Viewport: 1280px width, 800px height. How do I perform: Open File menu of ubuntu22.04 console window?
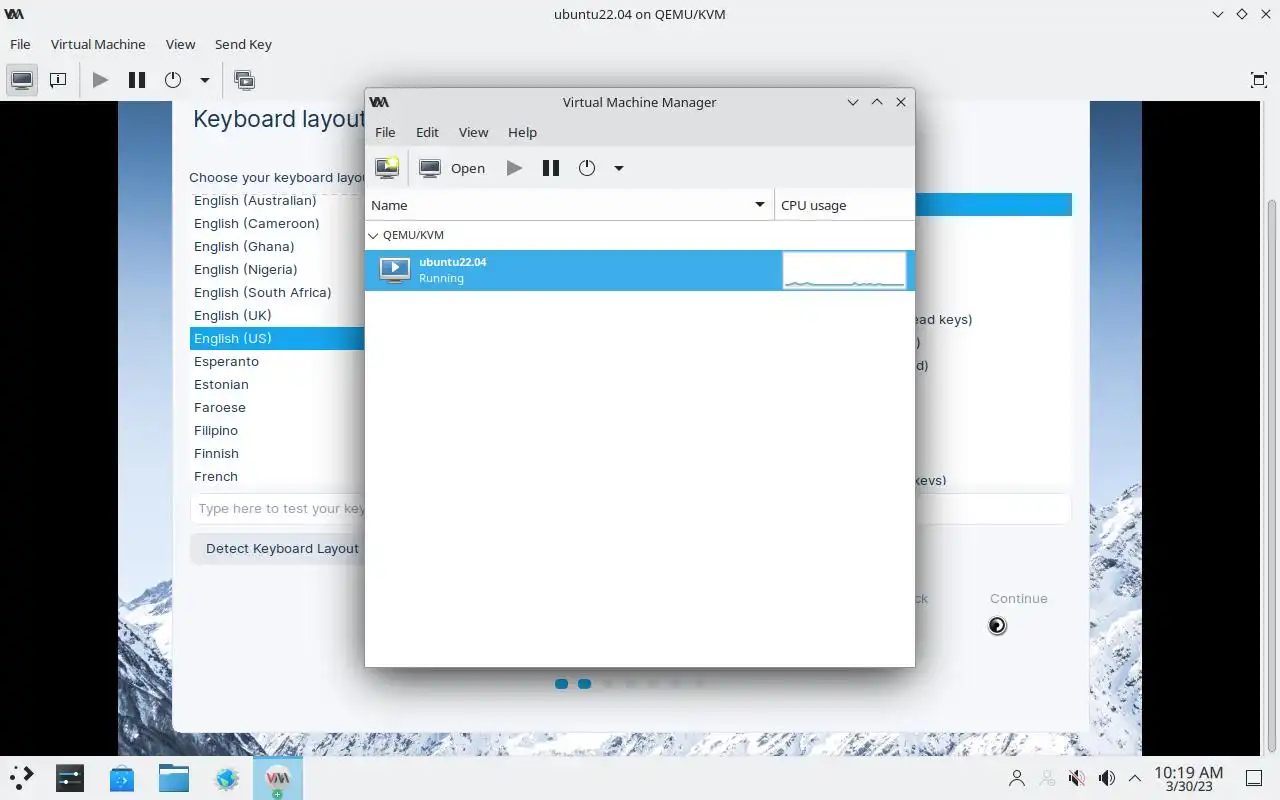(20, 44)
